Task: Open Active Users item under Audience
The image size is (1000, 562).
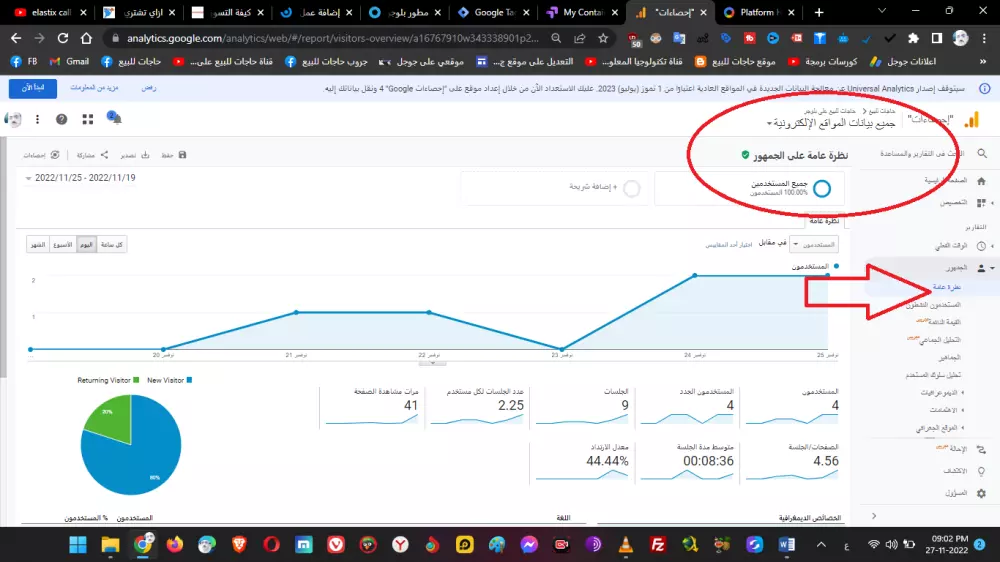Action: [933, 305]
